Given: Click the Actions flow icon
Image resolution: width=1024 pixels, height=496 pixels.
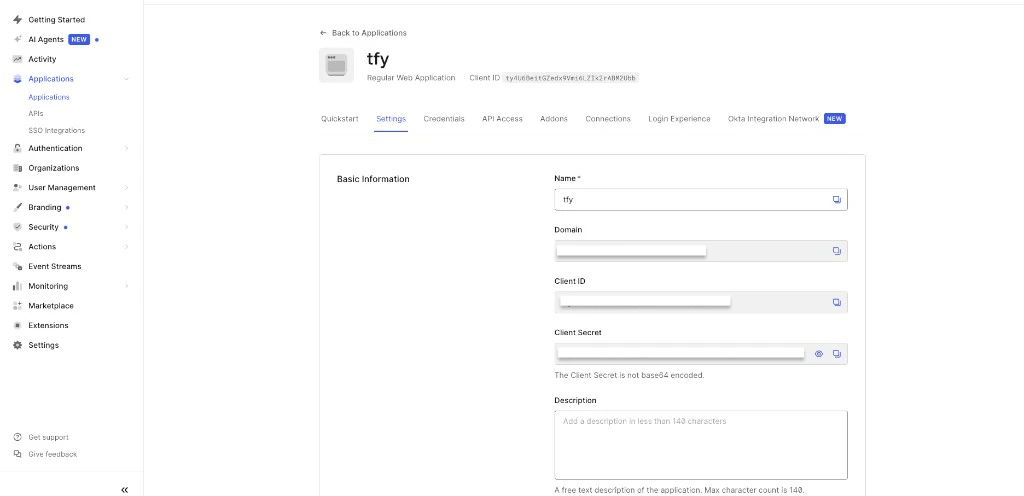Looking at the screenshot, I should click(x=18, y=247).
